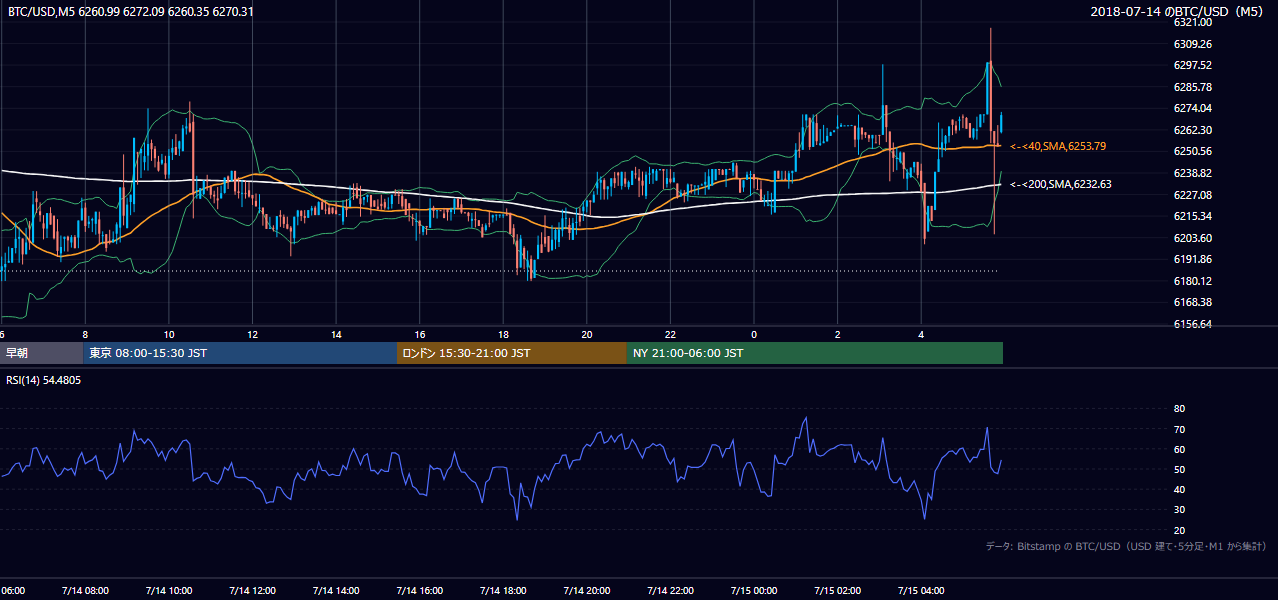Screen dimensions: 1278x600
Task: Select the NY 21:00-06:00 JST session bar
Action: pos(814,353)
